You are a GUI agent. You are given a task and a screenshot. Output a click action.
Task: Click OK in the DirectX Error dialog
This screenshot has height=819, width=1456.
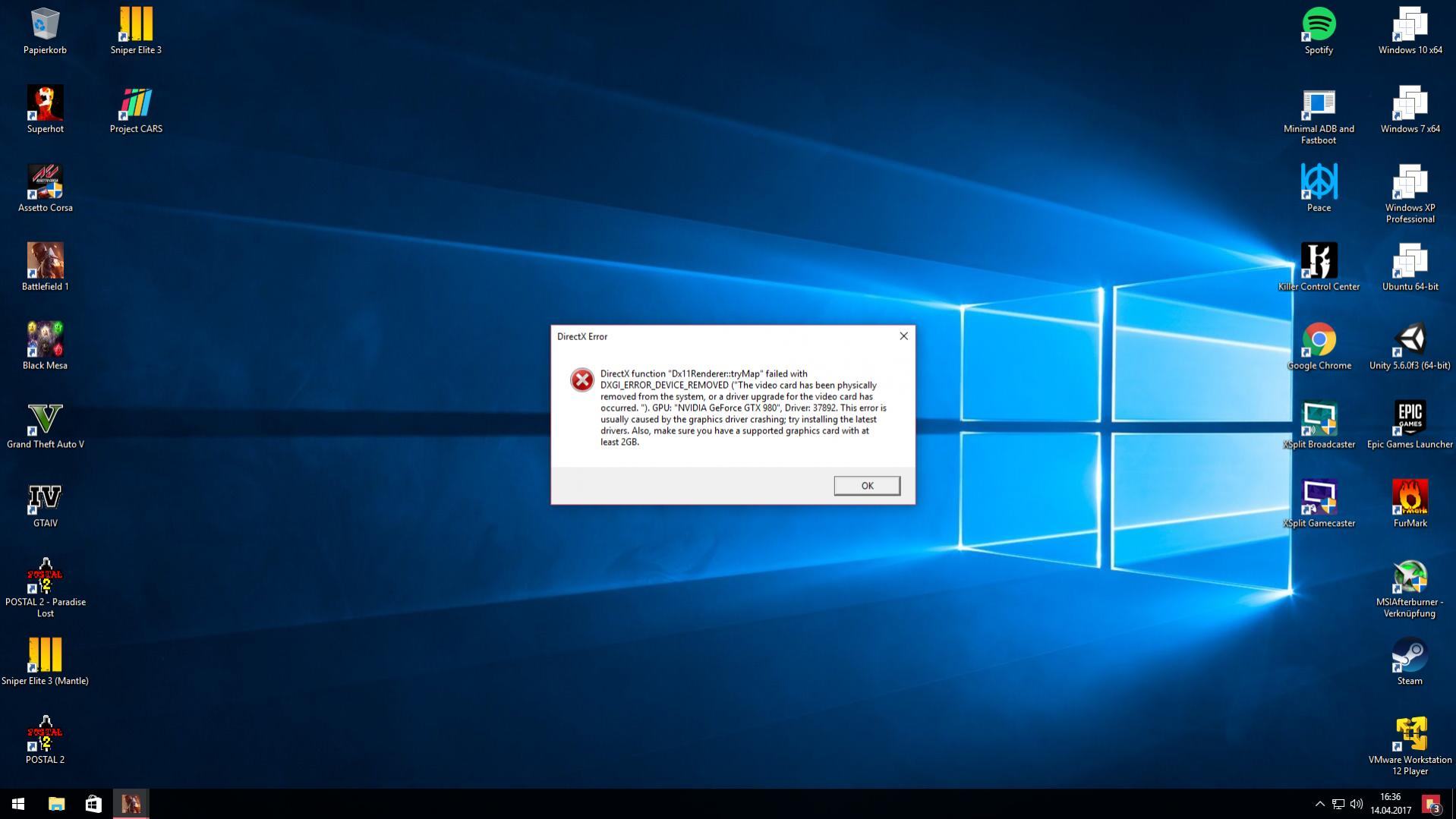[x=867, y=486]
